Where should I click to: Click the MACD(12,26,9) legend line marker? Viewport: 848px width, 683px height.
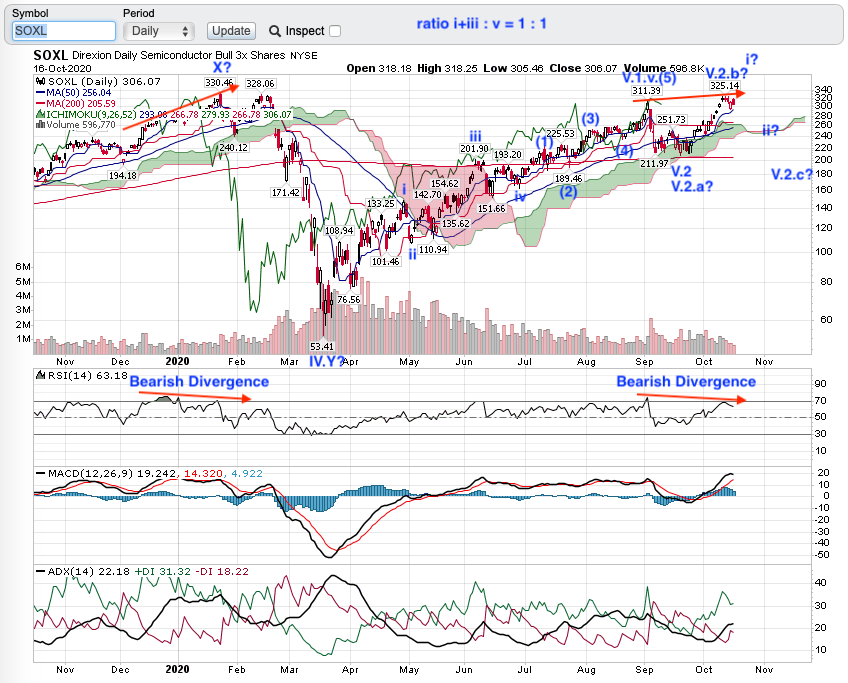pos(37,472)
